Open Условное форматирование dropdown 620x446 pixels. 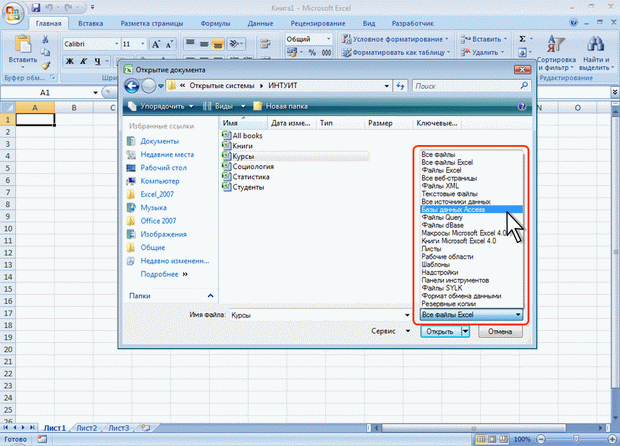(395, 39)
